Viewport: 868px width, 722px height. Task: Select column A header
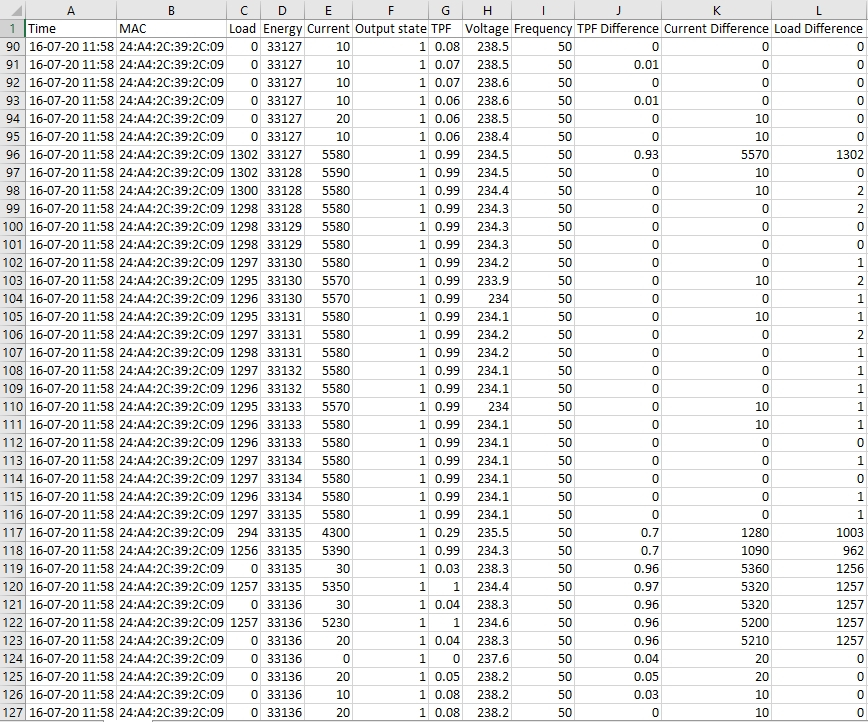click(x=71, y=10)
